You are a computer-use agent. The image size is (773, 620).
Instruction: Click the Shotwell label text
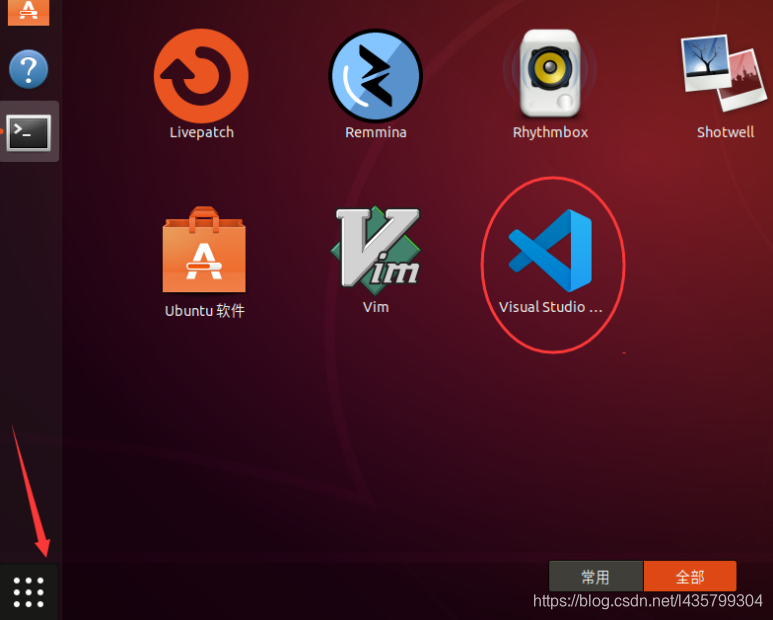(x=725, y=132)
